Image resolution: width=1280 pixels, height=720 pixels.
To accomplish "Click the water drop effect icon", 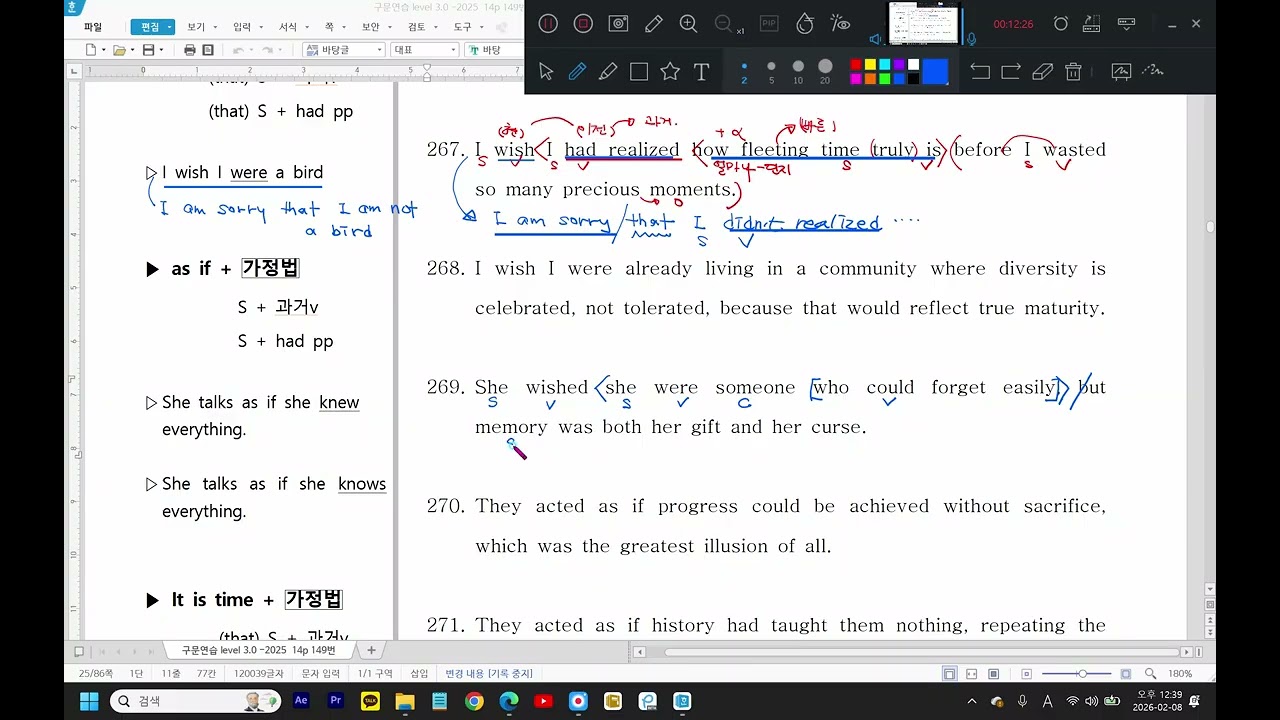I will point(804,23).
